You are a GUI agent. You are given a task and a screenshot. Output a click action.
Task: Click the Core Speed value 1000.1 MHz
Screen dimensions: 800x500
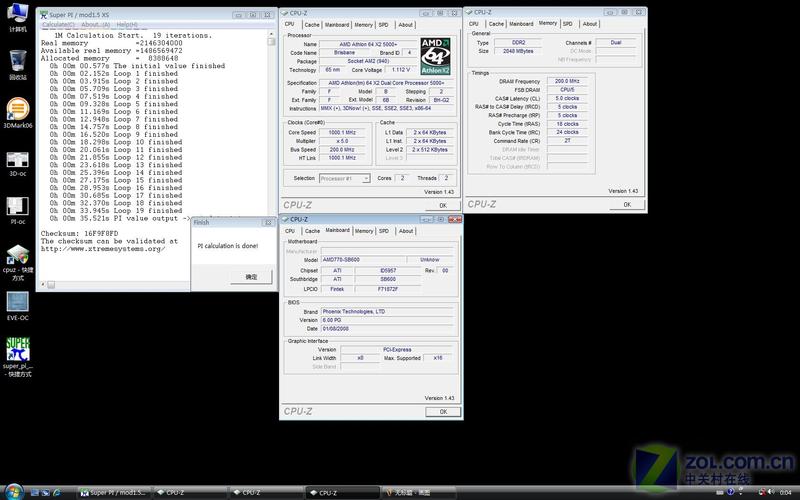click(x=342, y=133)
